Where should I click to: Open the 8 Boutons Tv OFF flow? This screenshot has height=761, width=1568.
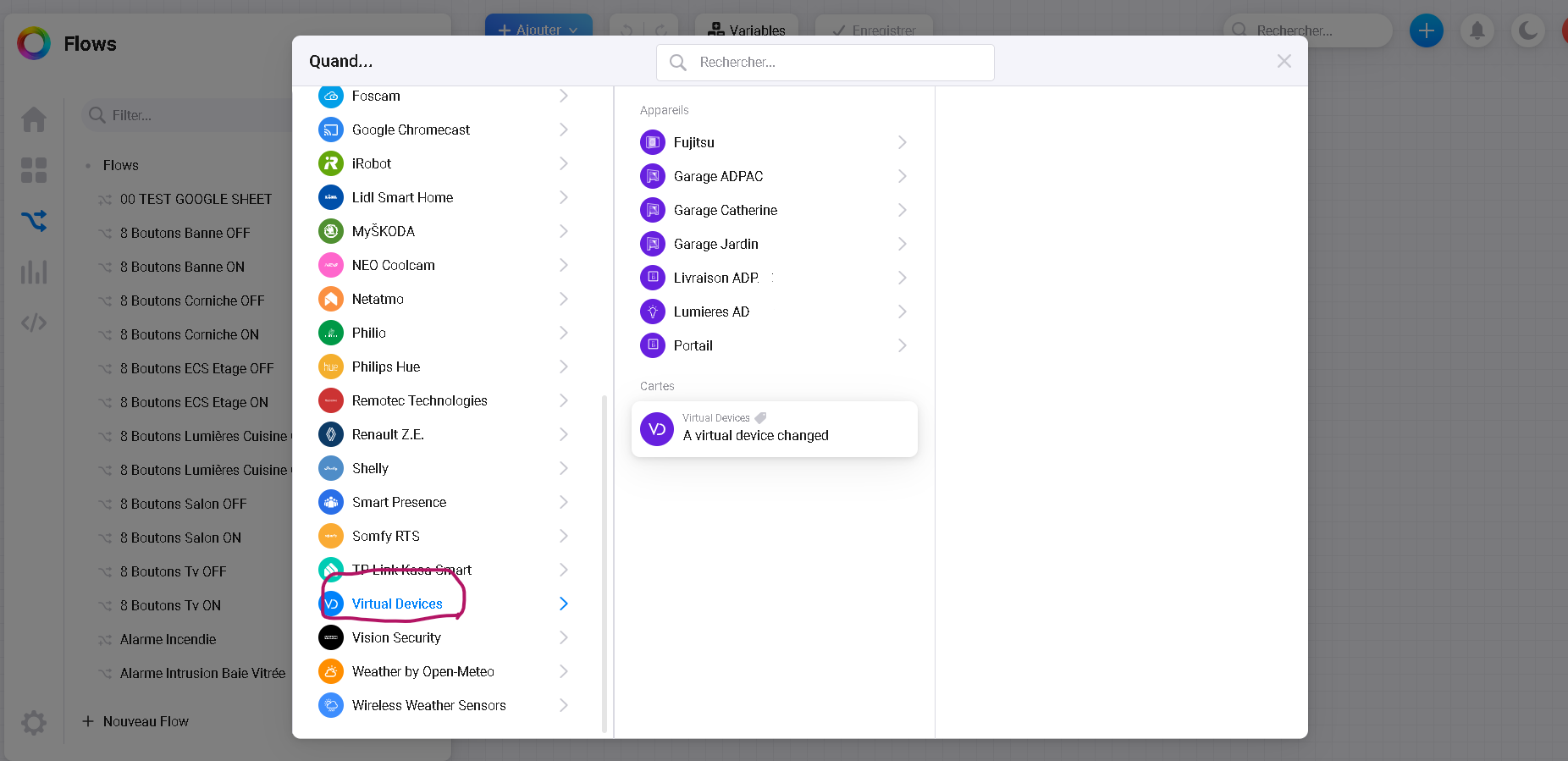173,571
